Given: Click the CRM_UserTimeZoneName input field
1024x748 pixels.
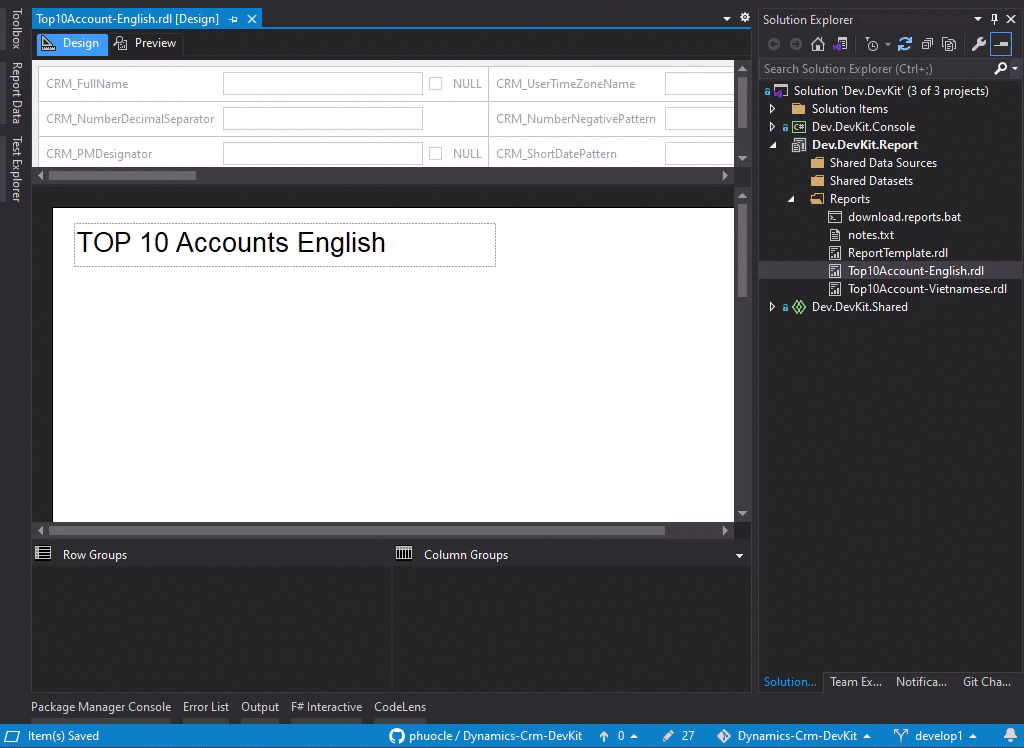Looking at the screenshot, I should click(x=700, y=84).
